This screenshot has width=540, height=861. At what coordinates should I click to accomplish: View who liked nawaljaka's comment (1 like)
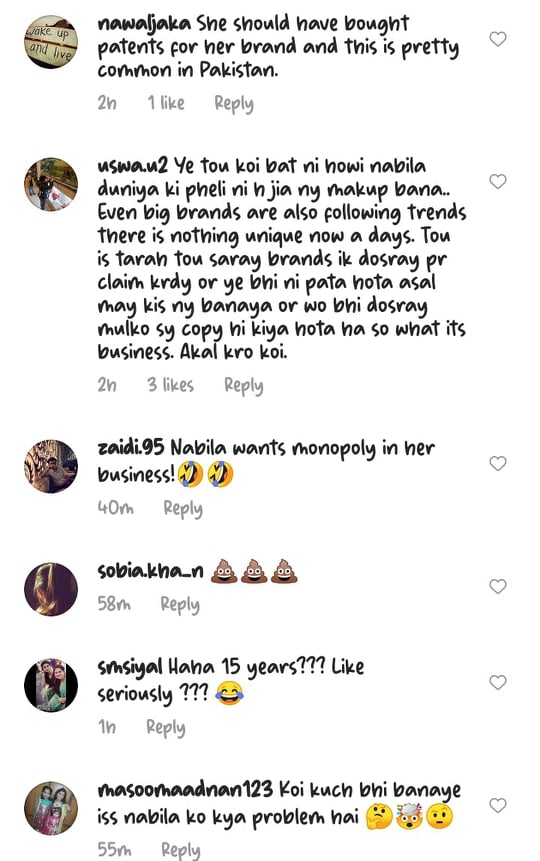coord(166,103)
